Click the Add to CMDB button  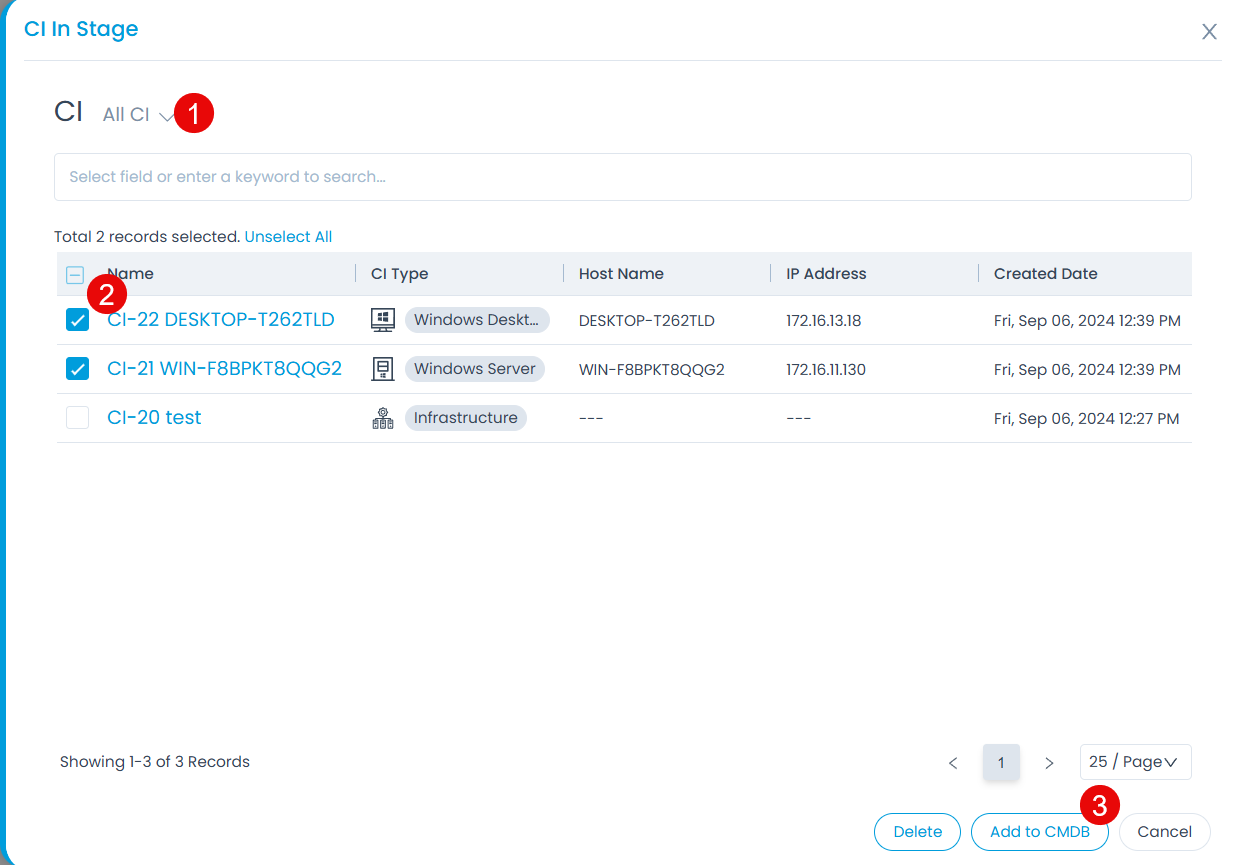[1039, 832]
